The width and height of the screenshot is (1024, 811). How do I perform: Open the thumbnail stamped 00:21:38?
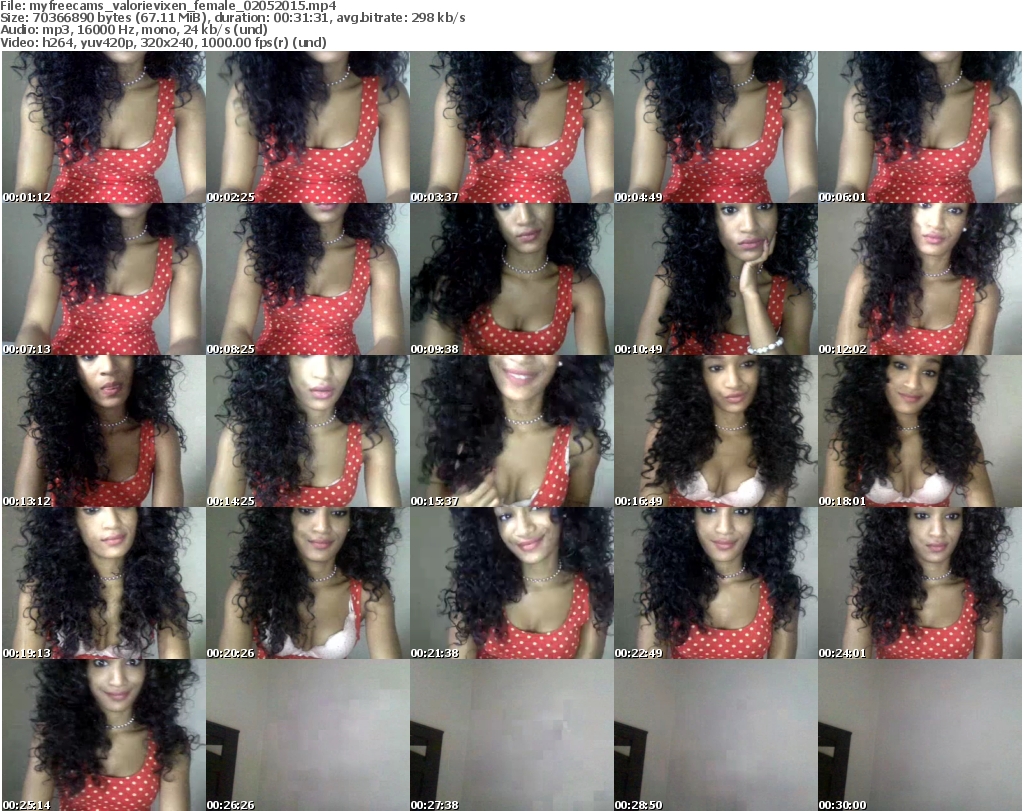(512, 583)
